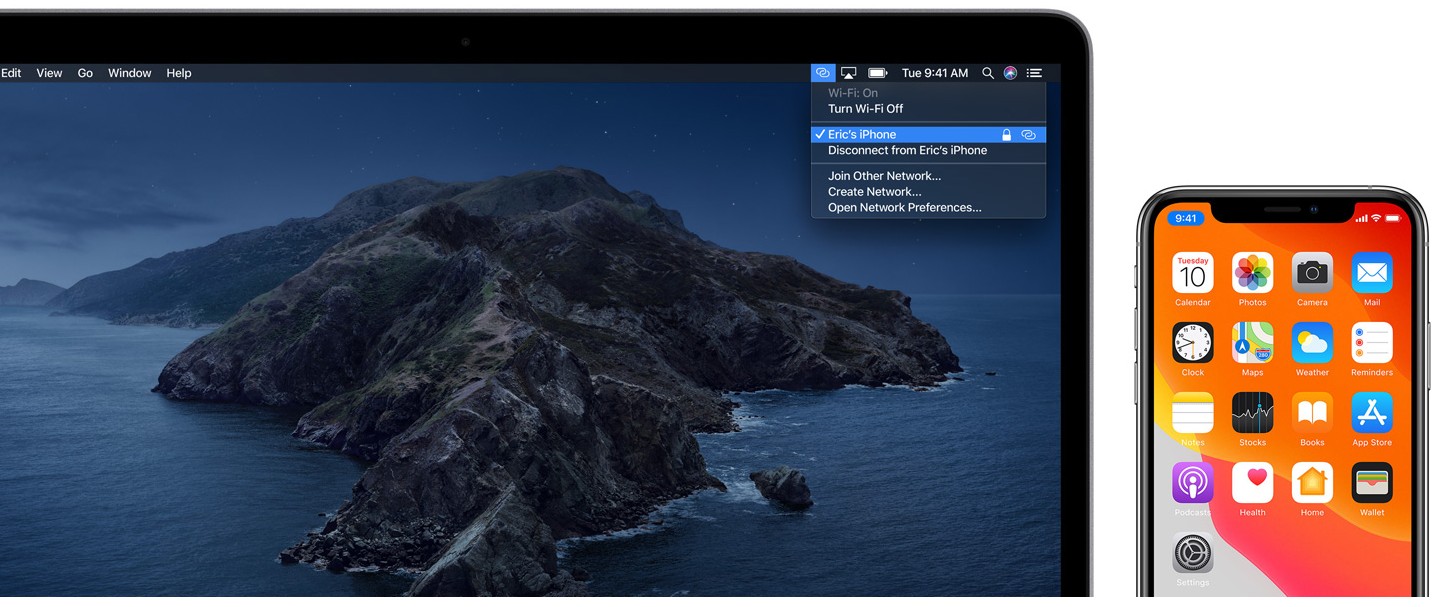1445x607 pixels.
Task: Open the Weather app on iPhone
Action: tap(1312, 343)
